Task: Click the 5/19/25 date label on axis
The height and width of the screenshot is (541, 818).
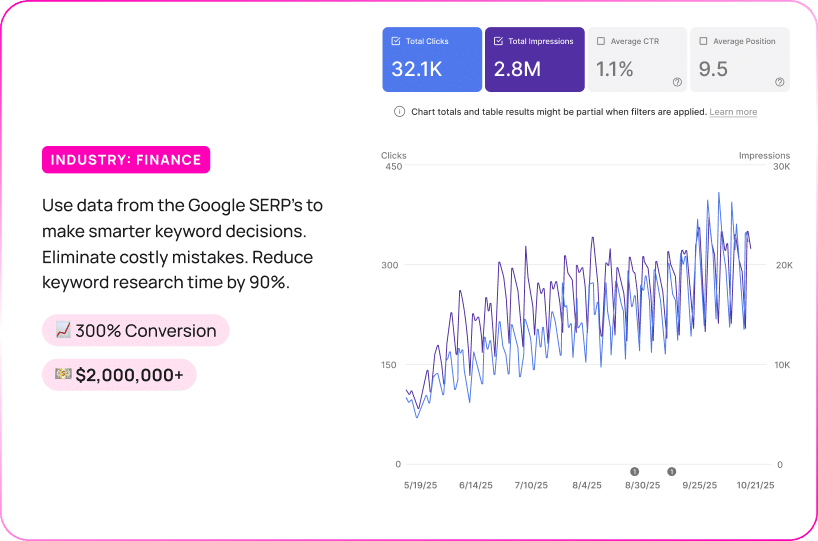Action: click(x=419, y=485)
